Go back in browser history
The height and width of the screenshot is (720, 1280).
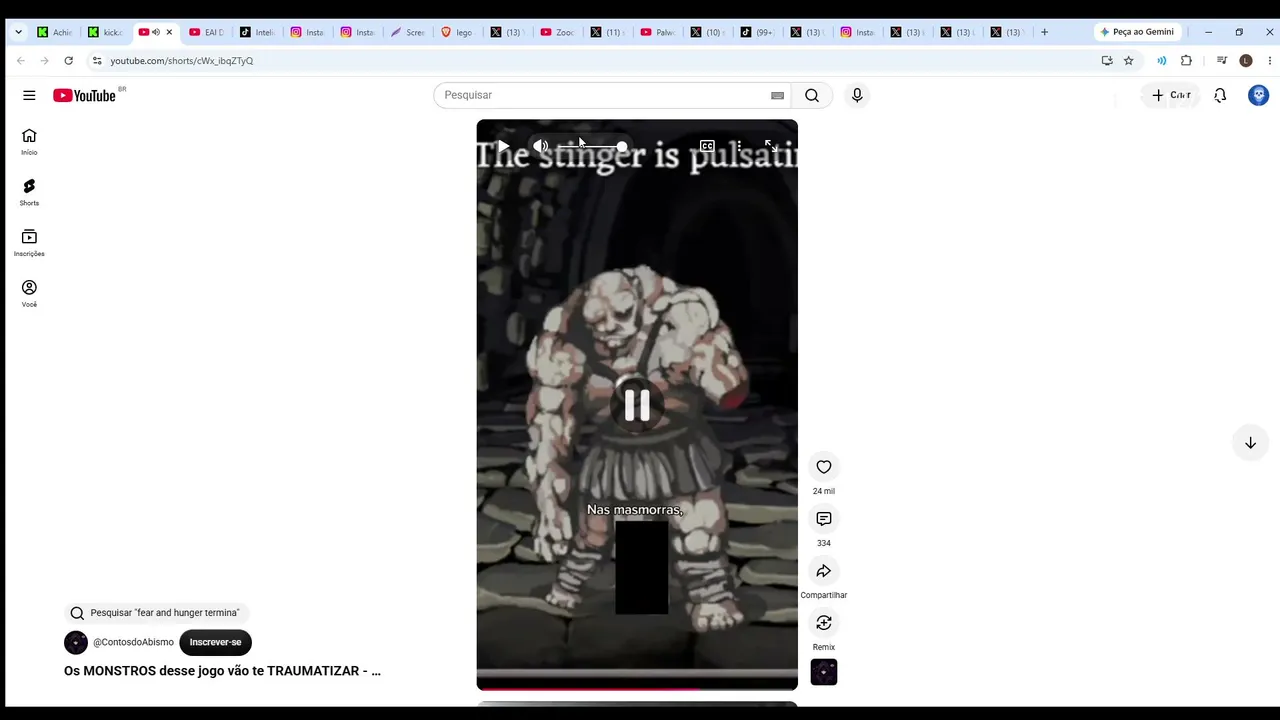point(20,61)
